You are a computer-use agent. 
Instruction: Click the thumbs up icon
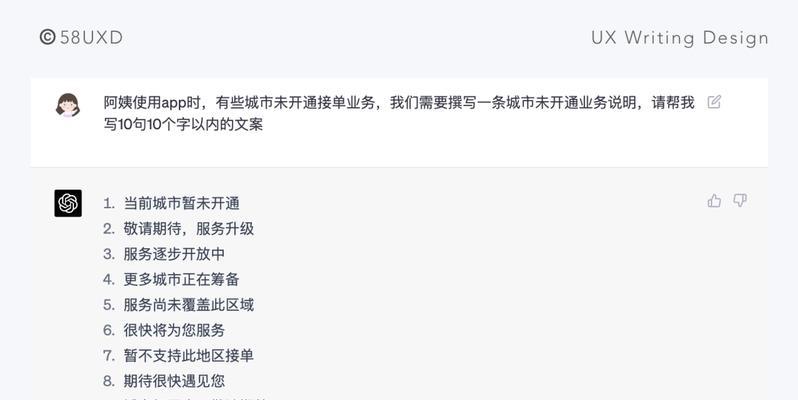pyautogui.click(x=714, y=201)
